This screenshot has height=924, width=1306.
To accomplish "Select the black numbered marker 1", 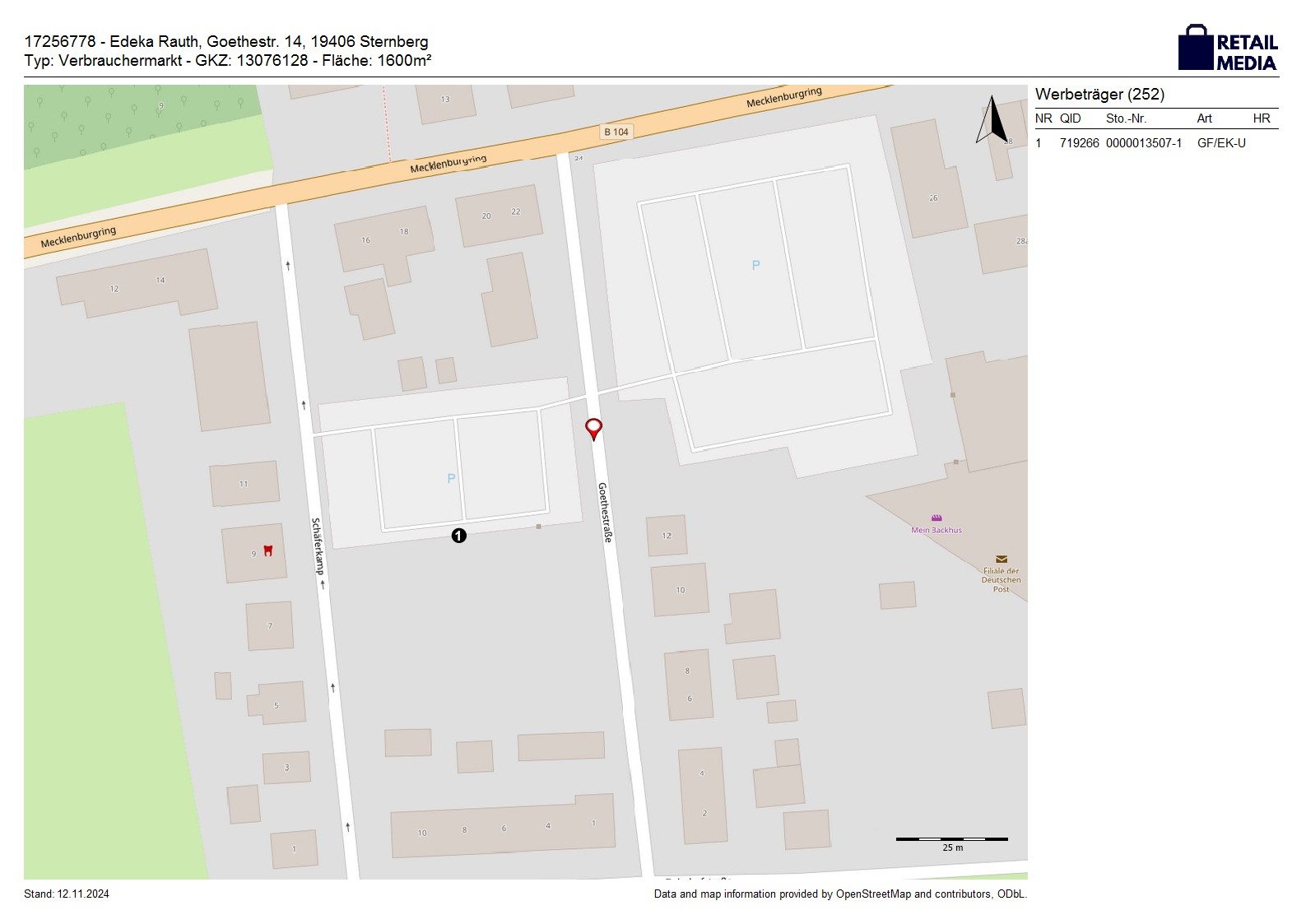I will click(458, 536).
